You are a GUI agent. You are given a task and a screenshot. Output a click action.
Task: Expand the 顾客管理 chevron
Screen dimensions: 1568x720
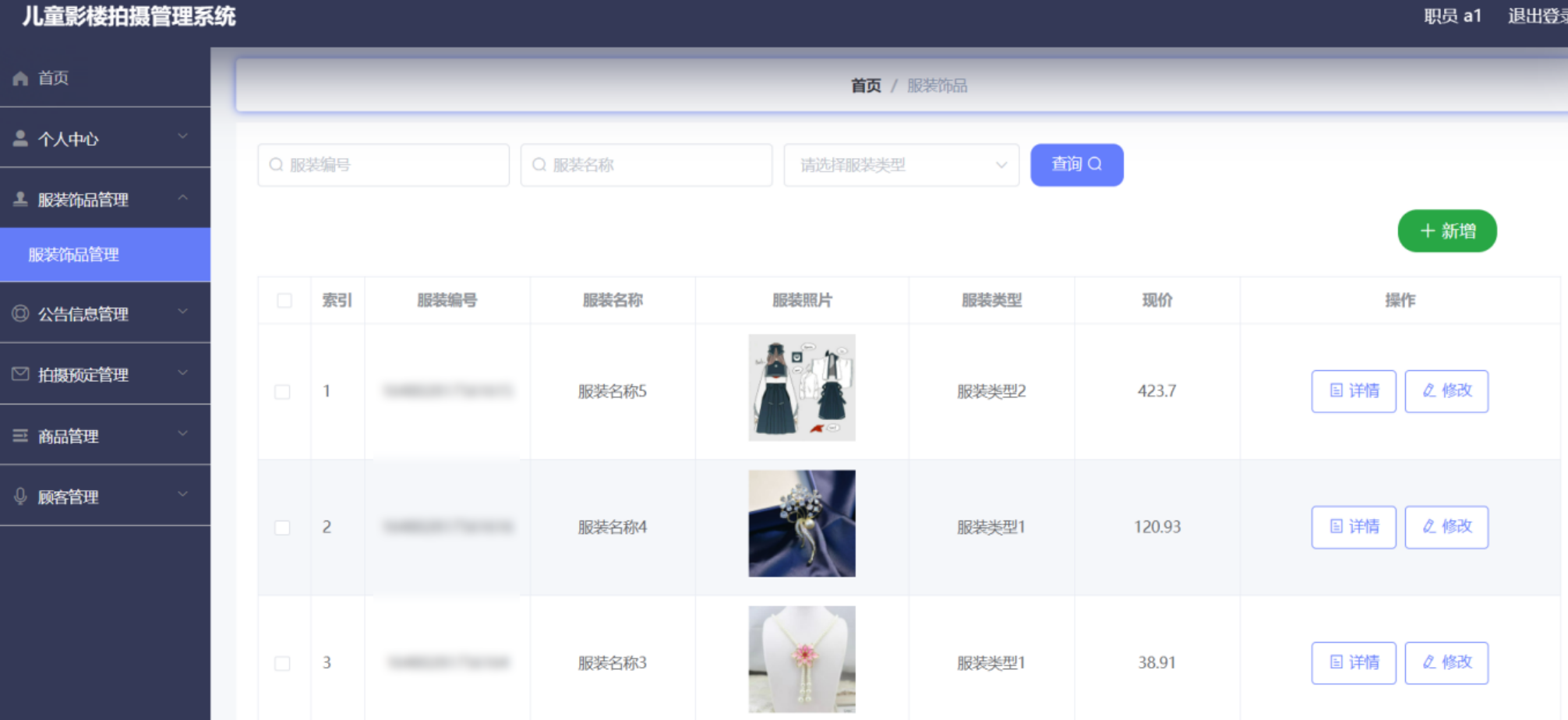point(182,494)
